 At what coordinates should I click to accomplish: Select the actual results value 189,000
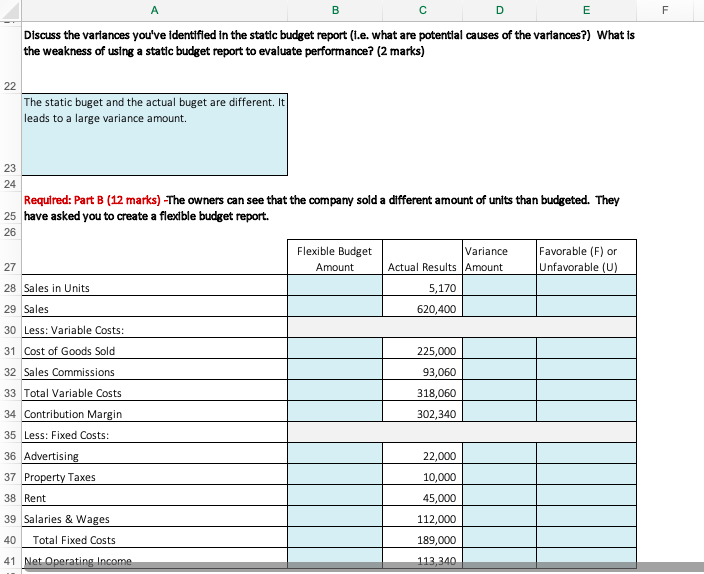click(x=422, y=537)
